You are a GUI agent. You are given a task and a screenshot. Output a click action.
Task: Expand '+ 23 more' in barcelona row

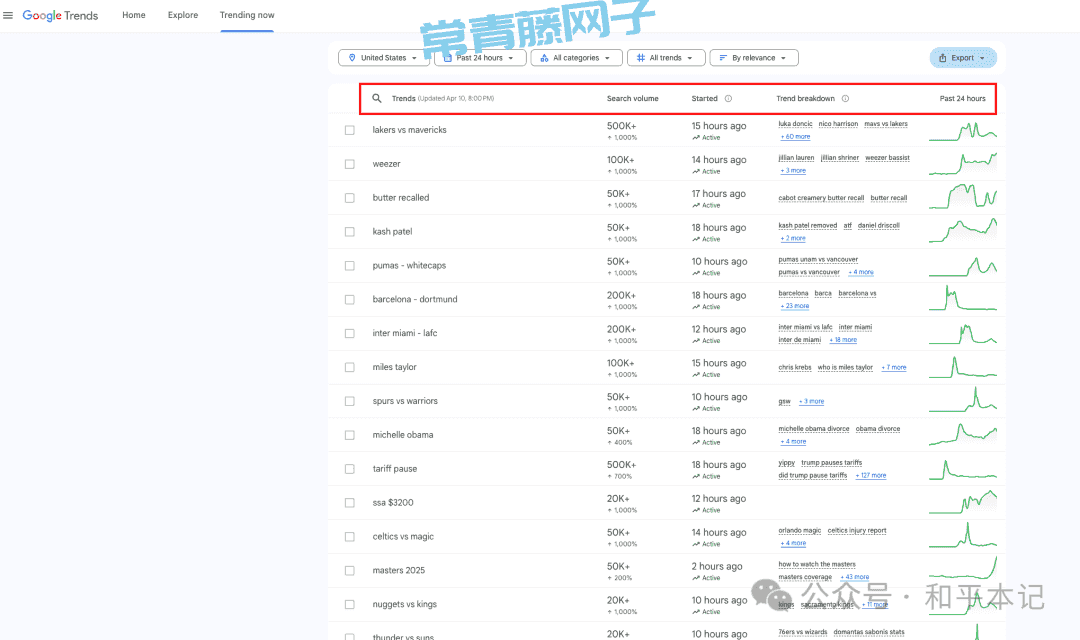[795, 306]
